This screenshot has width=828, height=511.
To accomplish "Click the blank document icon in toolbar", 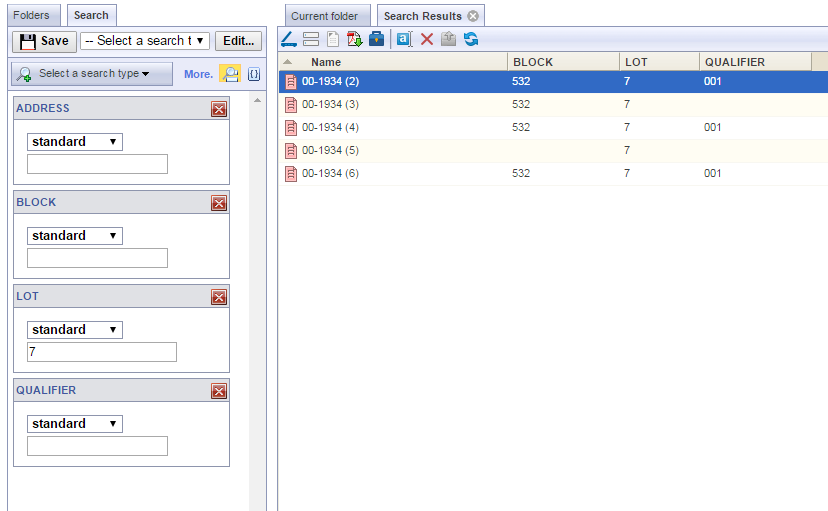I will point(333,39).
